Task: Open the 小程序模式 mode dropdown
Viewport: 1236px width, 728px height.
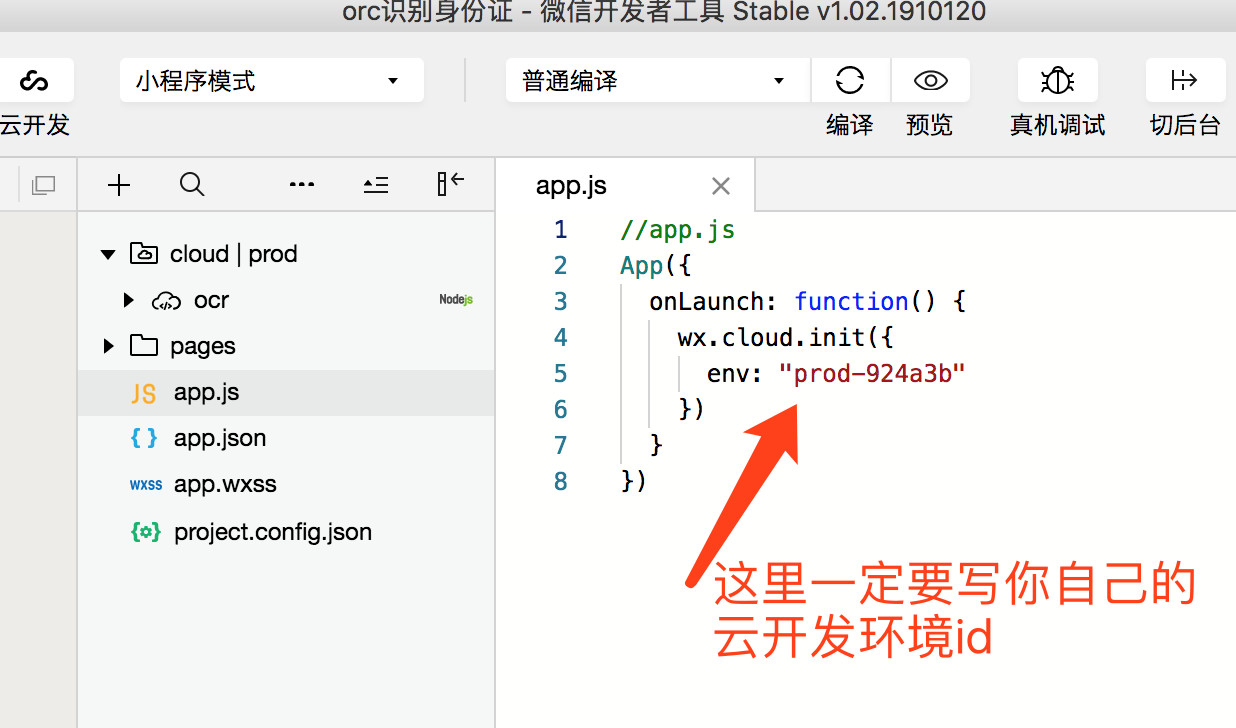Action: 271,81
